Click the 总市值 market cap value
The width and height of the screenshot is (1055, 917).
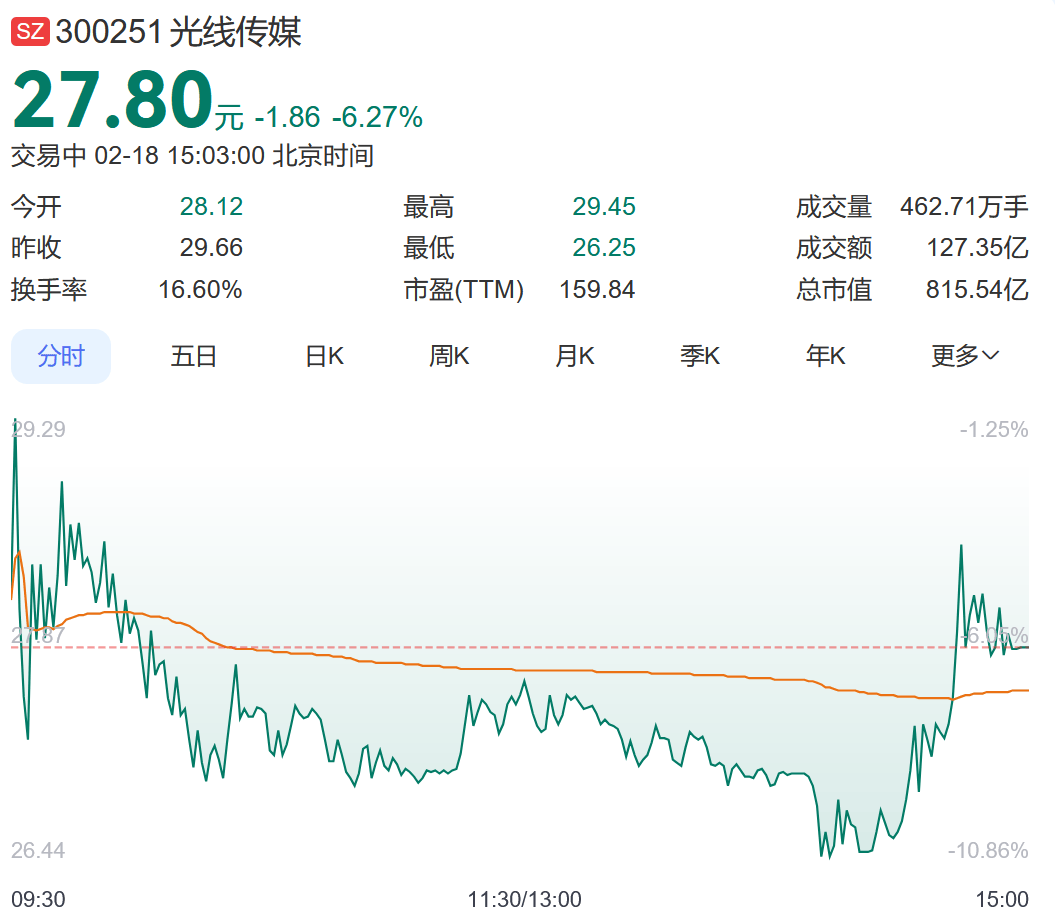tap(977, 290)
